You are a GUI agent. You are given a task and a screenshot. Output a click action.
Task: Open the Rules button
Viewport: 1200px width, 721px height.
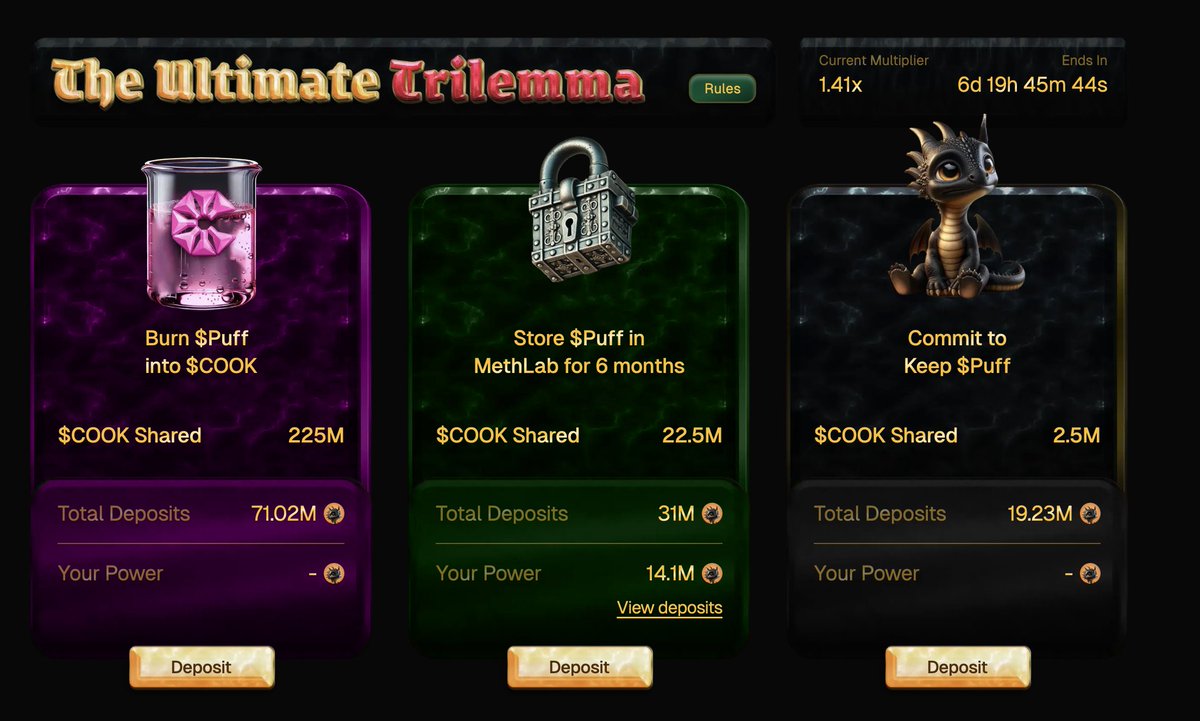[722, 88]
